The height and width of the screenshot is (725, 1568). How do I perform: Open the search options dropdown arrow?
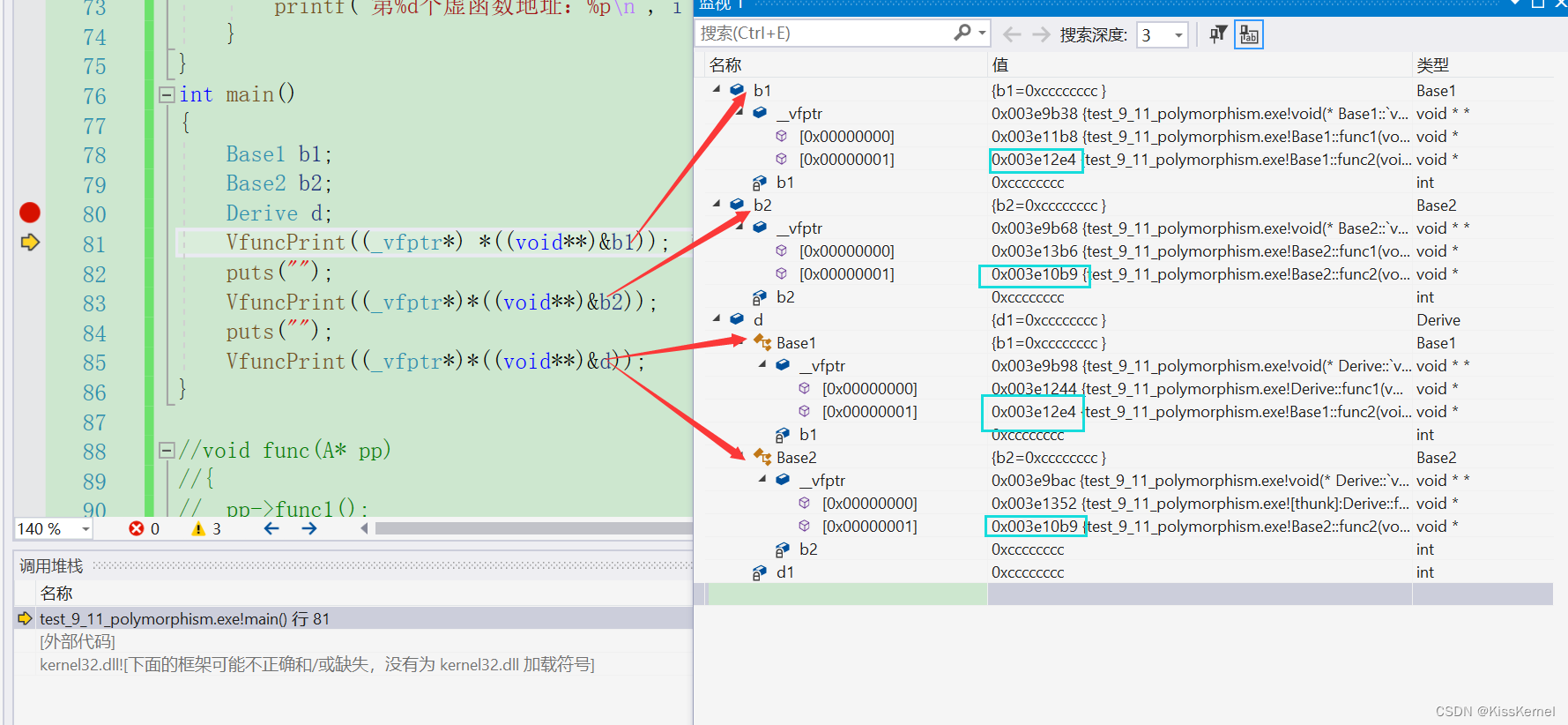tap(982, 34)
